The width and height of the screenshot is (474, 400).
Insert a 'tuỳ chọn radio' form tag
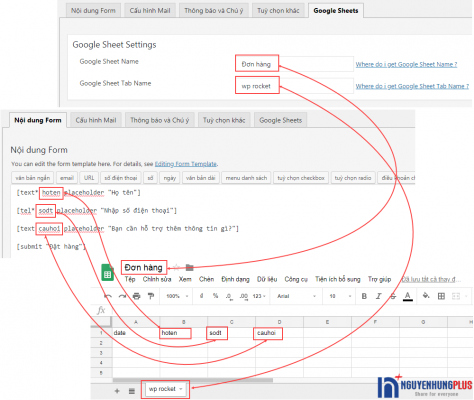pyautogui.click(x=353, y=178)
